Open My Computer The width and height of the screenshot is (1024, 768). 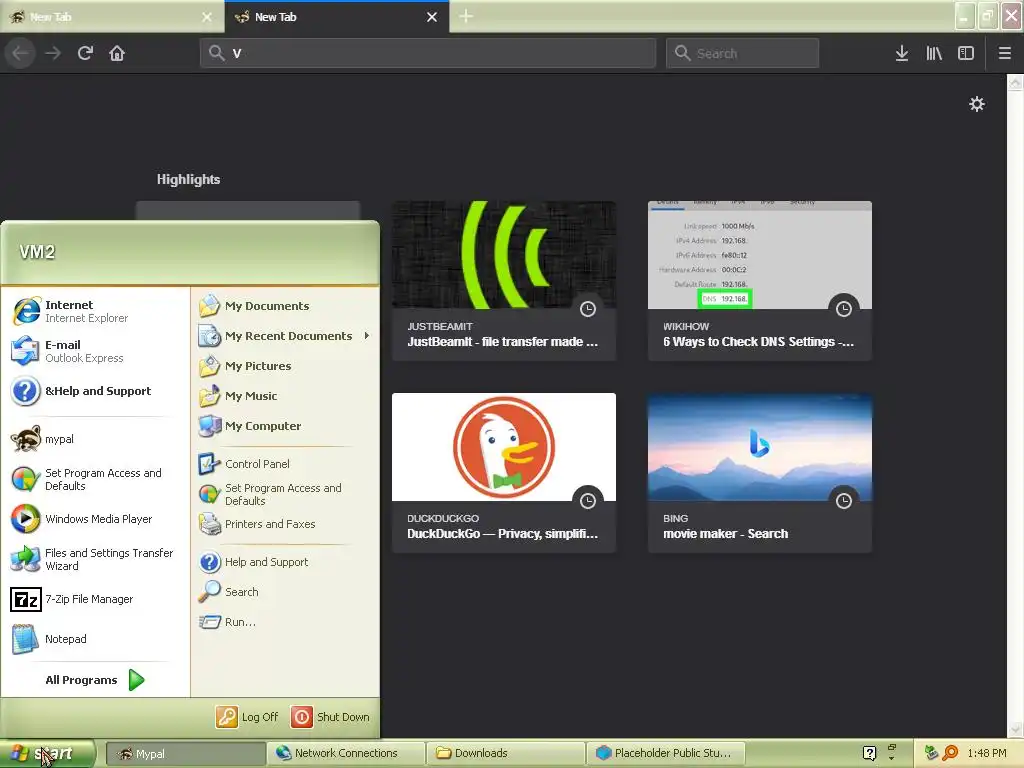point(285,426)
